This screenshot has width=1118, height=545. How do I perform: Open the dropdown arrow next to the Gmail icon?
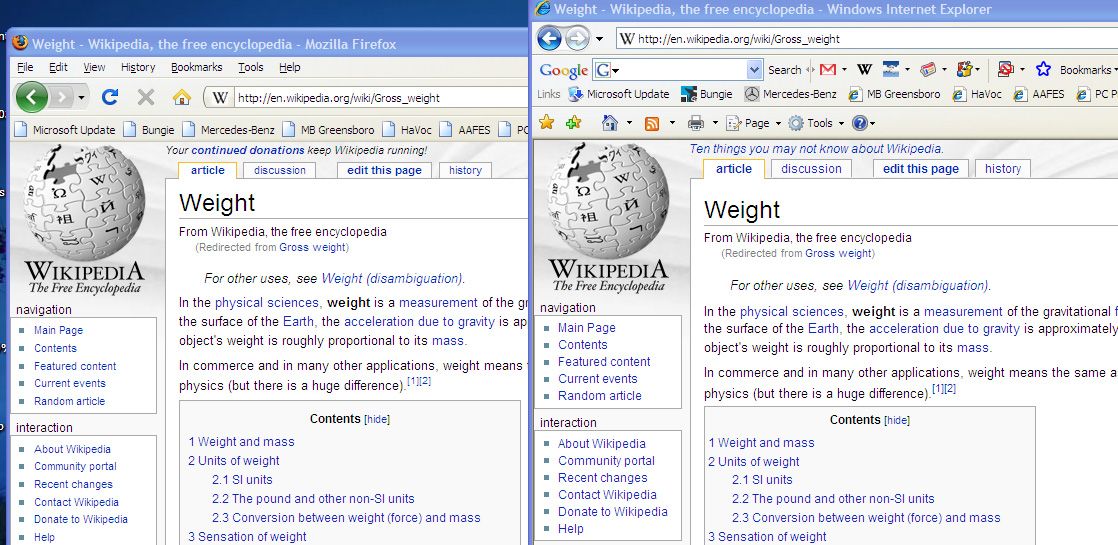pos(843,70)
